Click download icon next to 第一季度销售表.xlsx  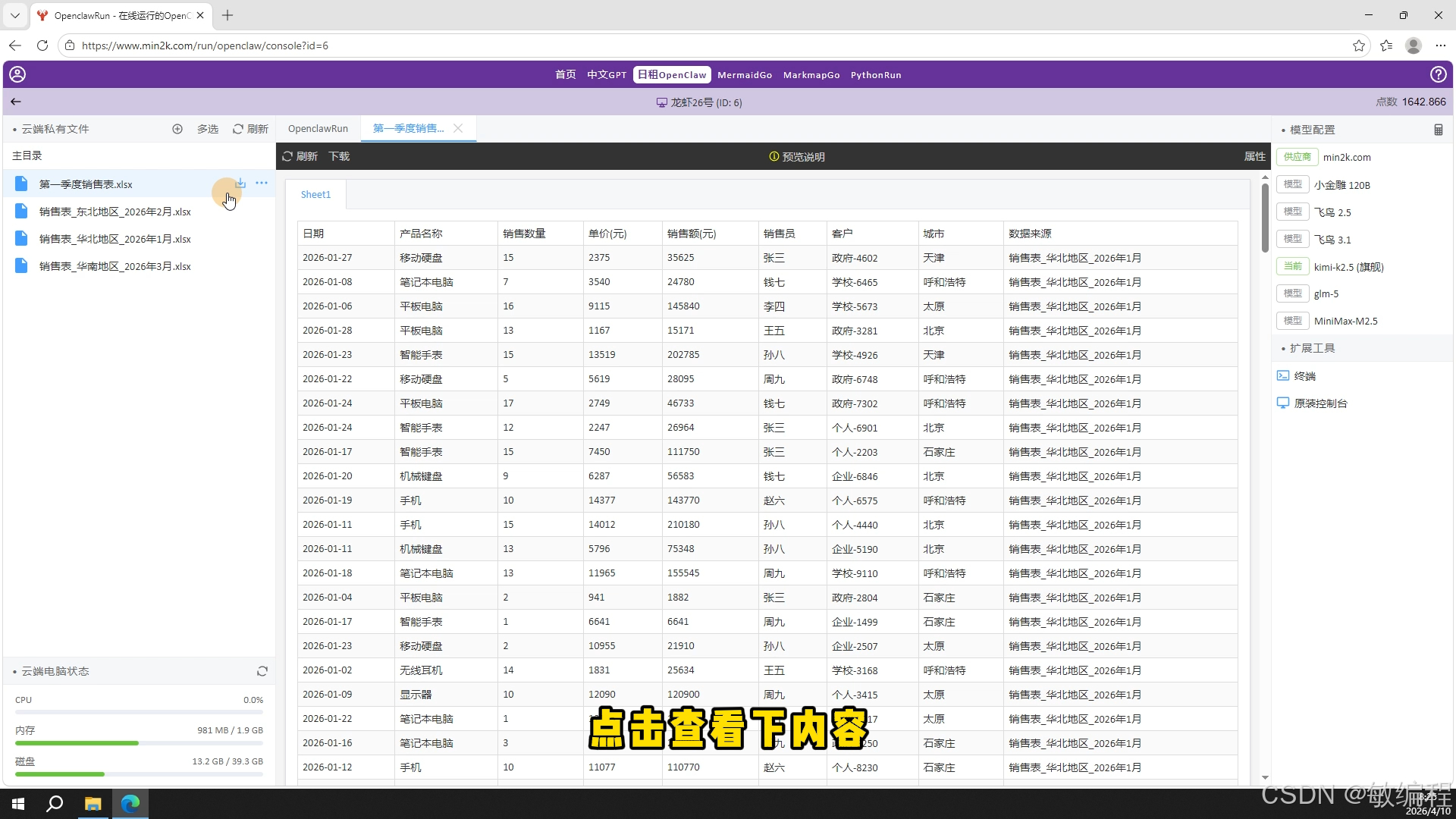point(240,184)
